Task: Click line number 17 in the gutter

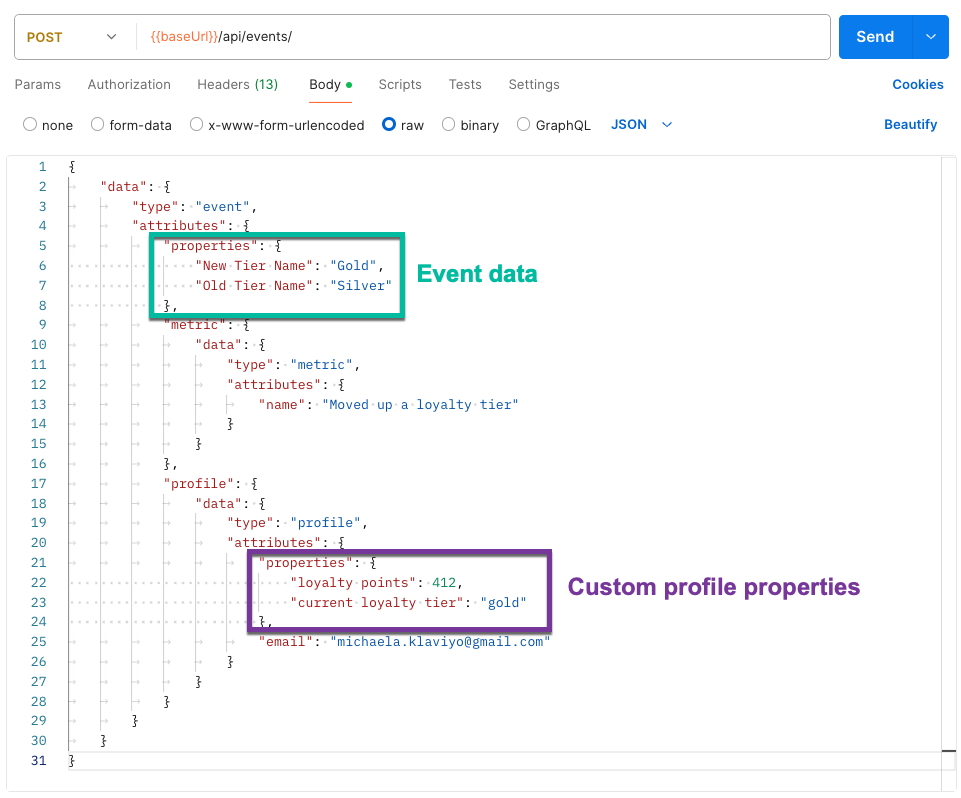Action: click(39, 484)
